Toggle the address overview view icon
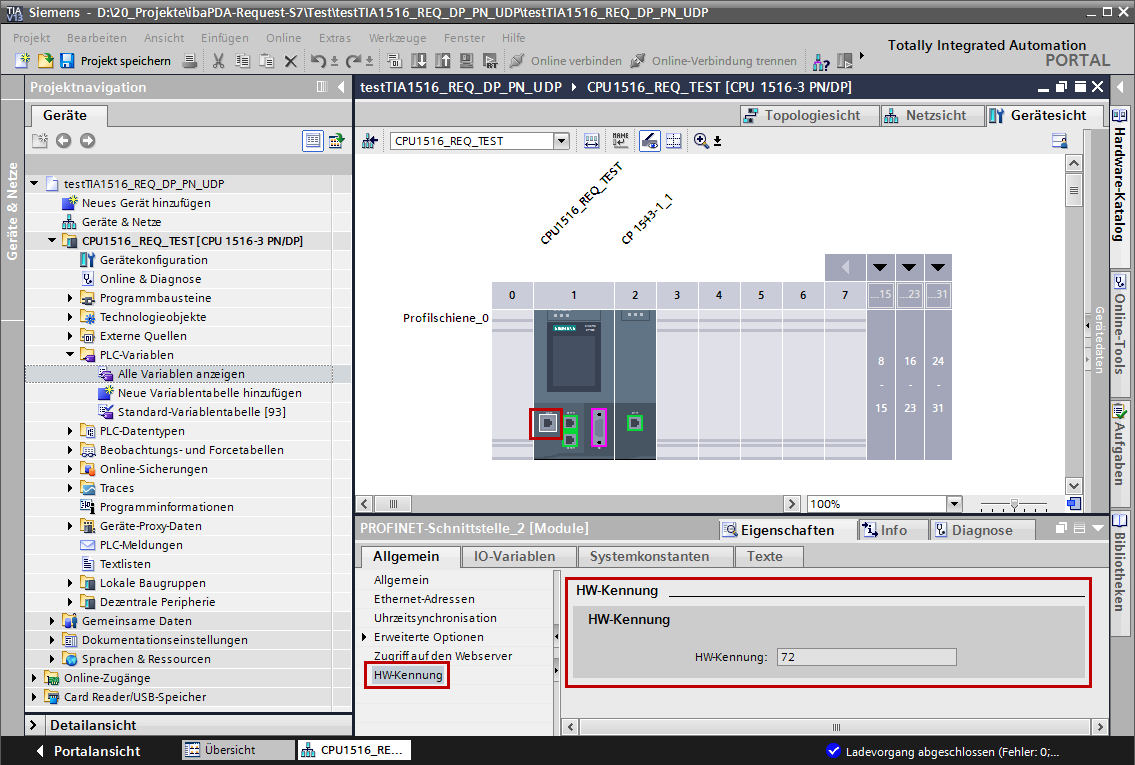The height and width of the screenshot is (765, 1135). coord(592,141)
